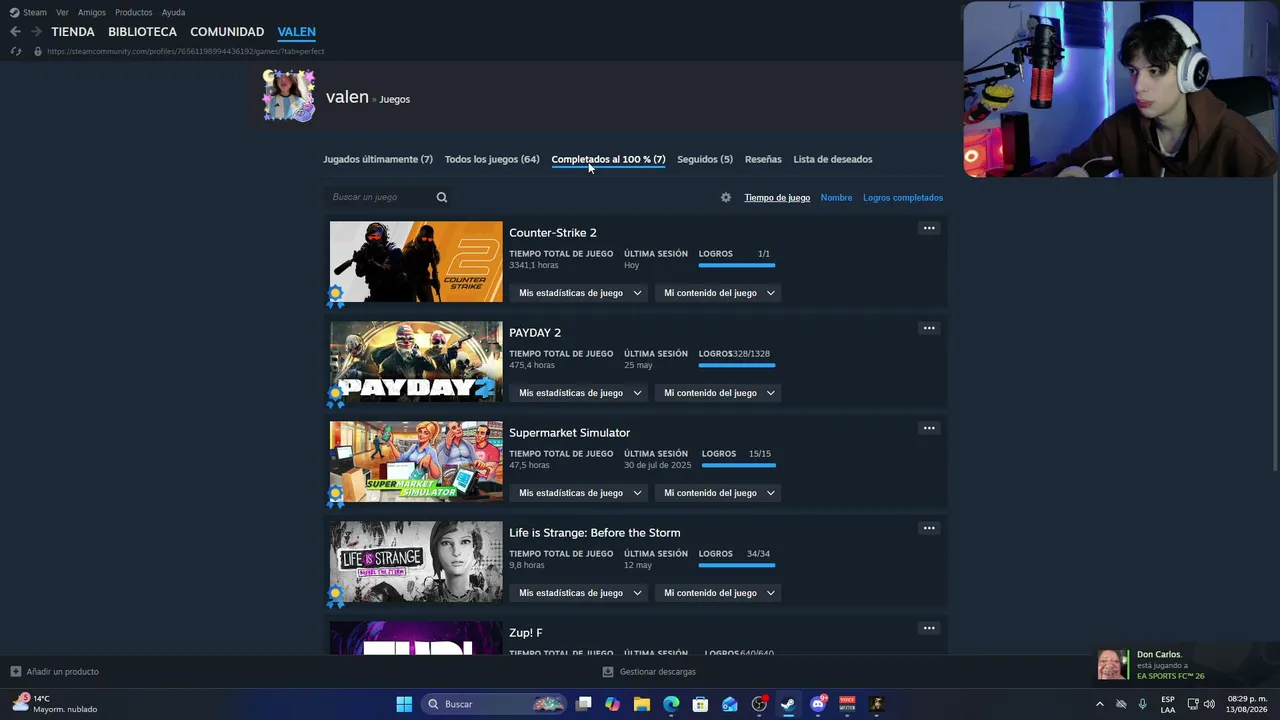Go to the BIBLIOTECA section
This screenshot has width=1280, height=720.
click(x=142, y=32)
